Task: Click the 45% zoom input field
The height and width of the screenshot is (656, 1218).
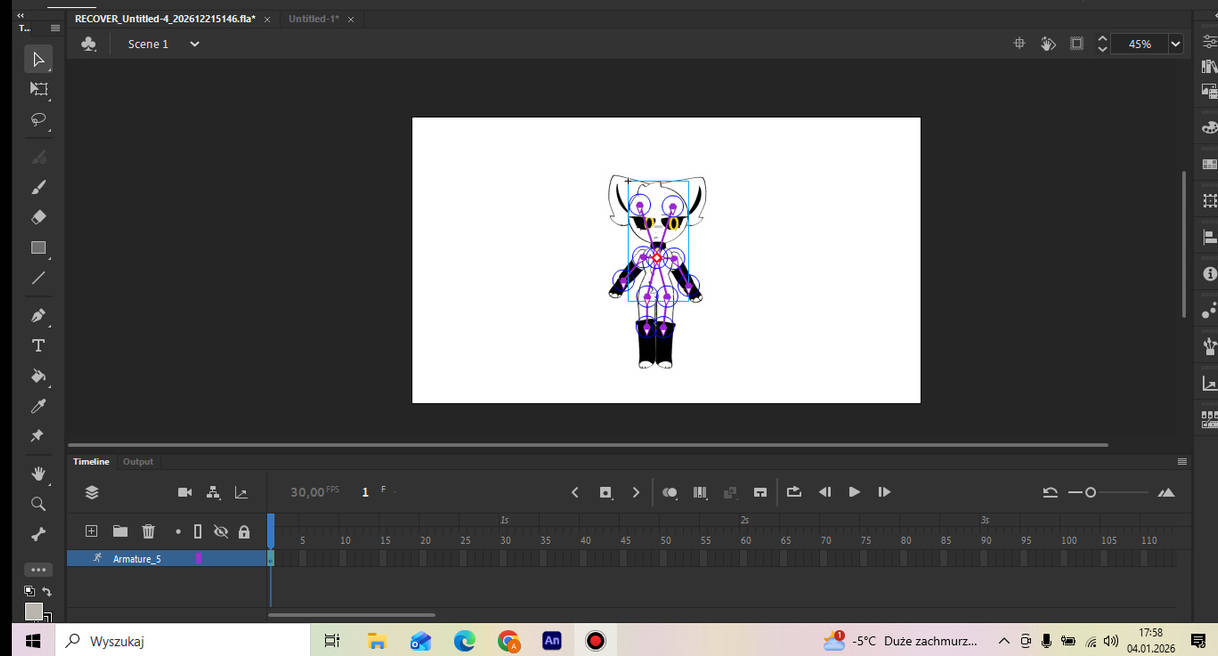Action: (x=1140, y=44)
